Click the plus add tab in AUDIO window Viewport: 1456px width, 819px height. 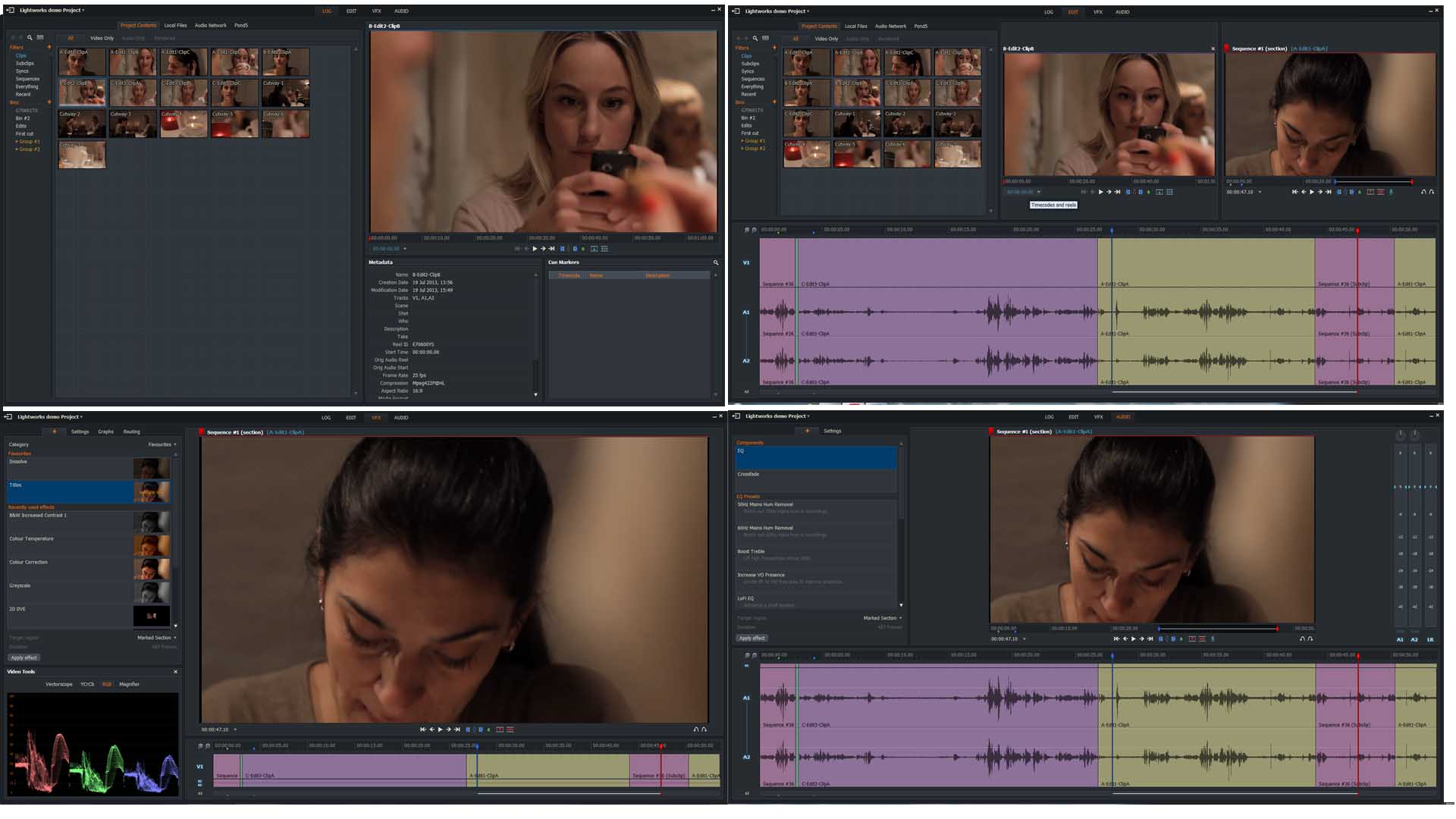click(x=807, y=431)
